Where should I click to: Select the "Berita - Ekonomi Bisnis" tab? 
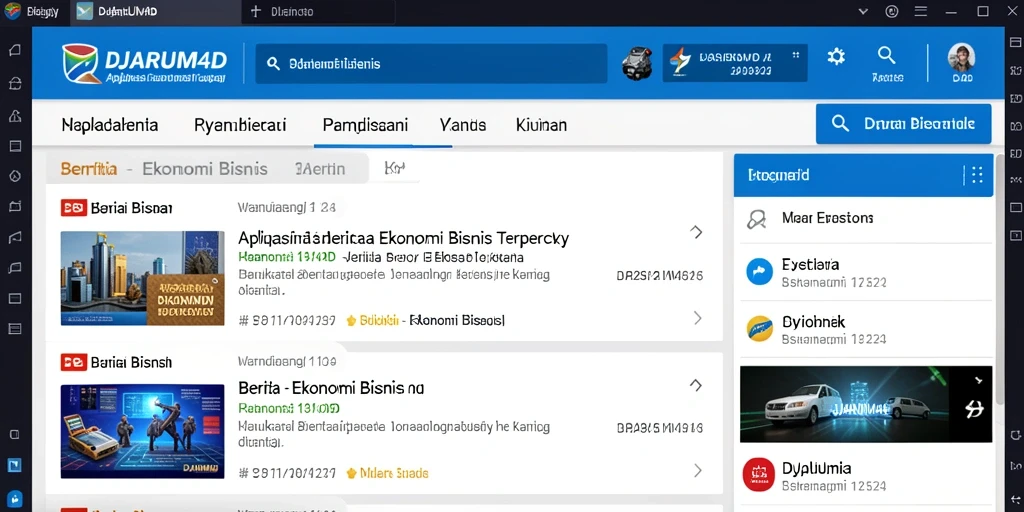pyautogui.click(x=164, y=169)
